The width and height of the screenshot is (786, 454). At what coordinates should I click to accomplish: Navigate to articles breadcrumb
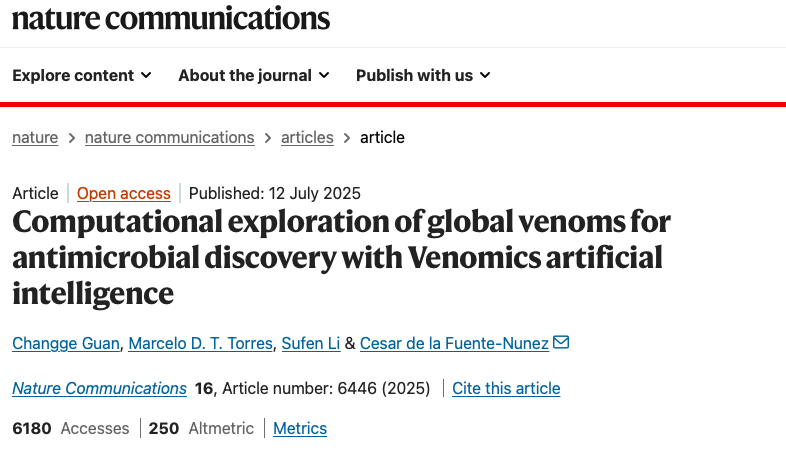307,138
